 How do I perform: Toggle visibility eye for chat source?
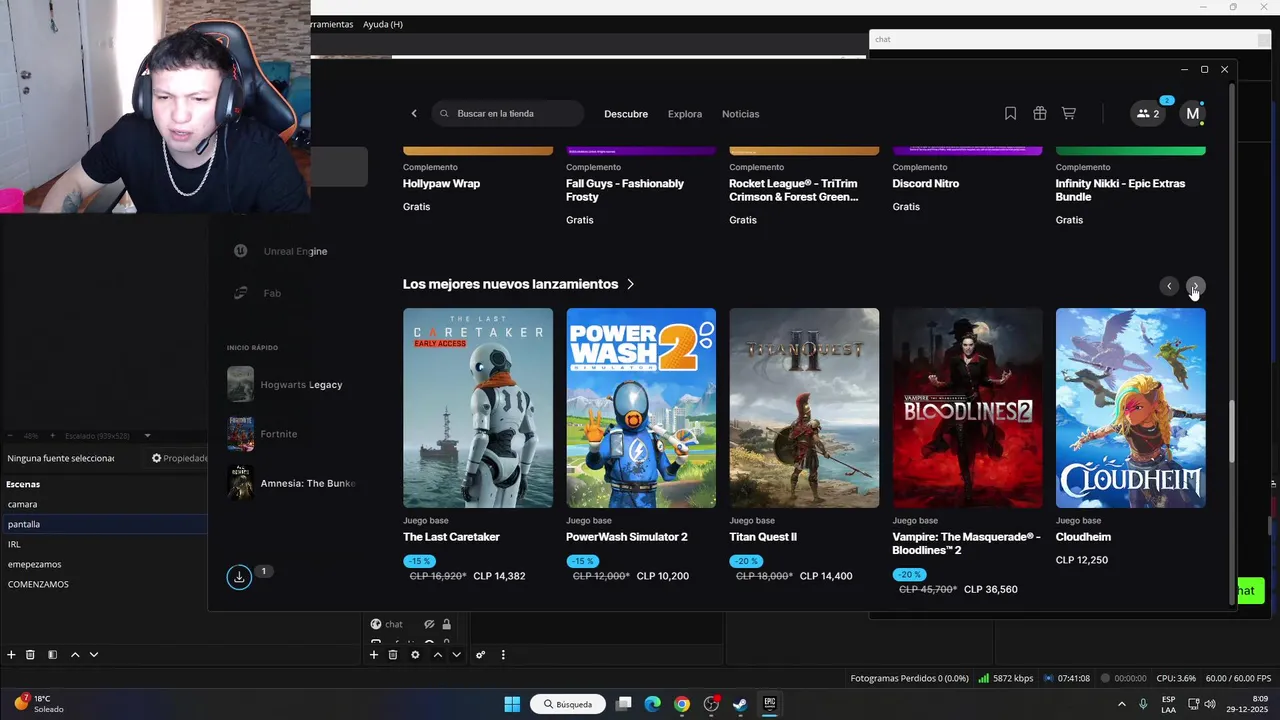point(429,624)
